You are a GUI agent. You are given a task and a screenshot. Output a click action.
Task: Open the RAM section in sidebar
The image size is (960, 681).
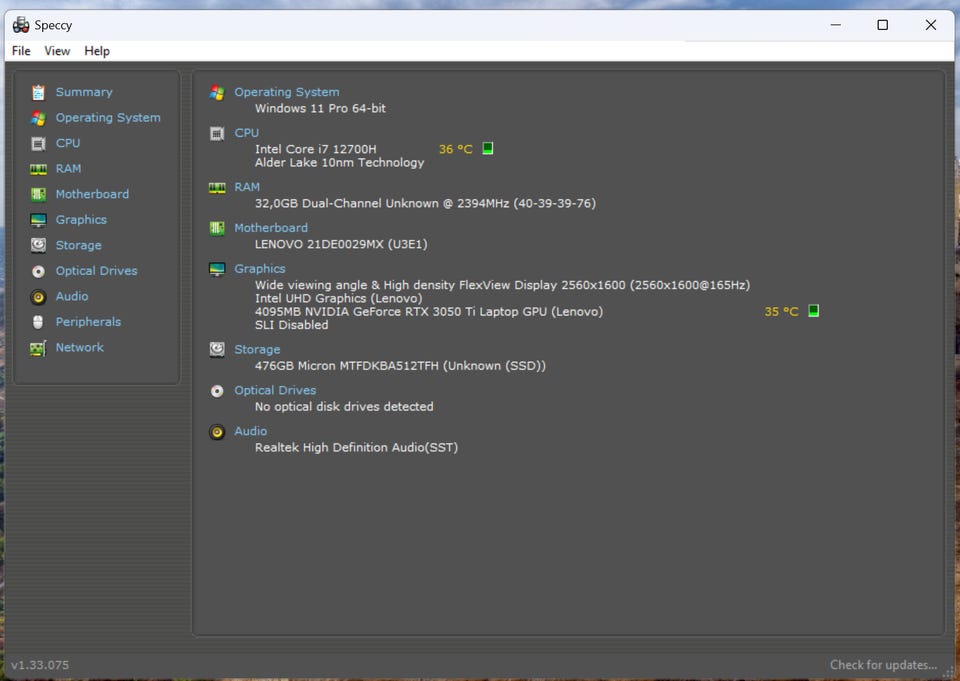click(68, 168)
